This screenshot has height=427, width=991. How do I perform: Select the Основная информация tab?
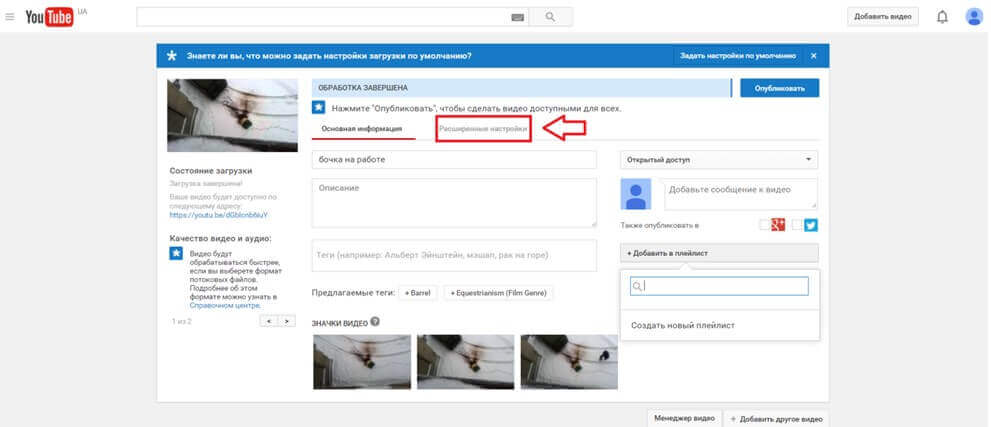click(362, 129)
